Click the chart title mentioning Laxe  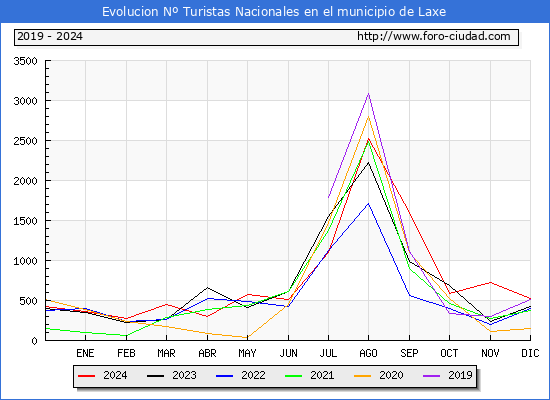pyautogui.click(x=274, y=12)
